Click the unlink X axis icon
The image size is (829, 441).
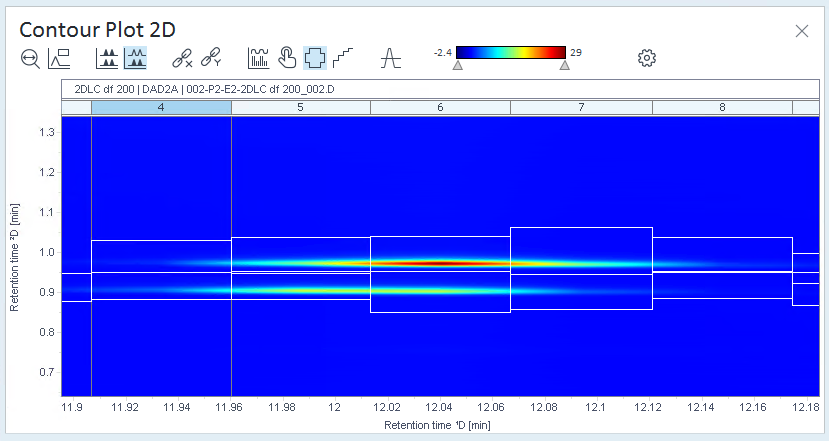(182, 58)
